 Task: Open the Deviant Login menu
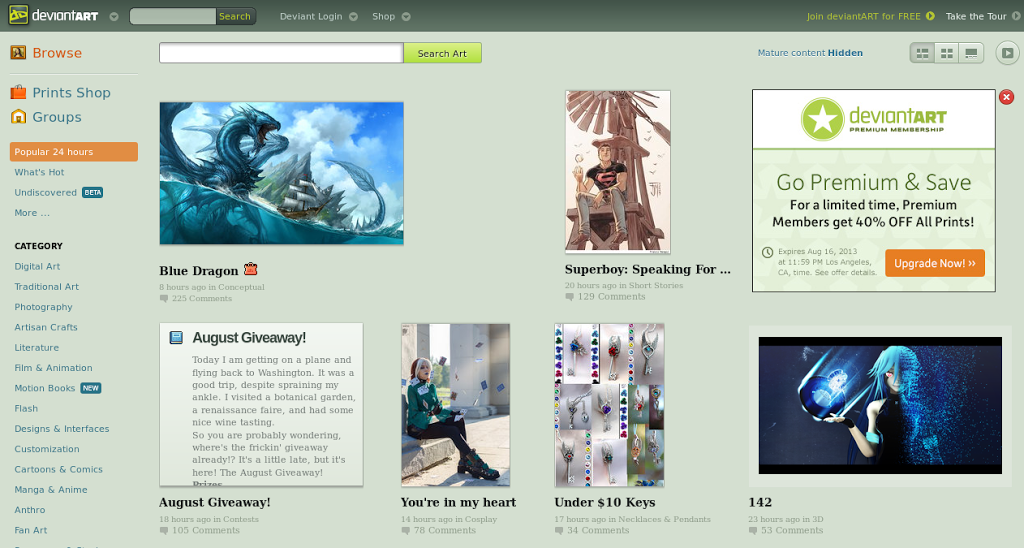311,16
